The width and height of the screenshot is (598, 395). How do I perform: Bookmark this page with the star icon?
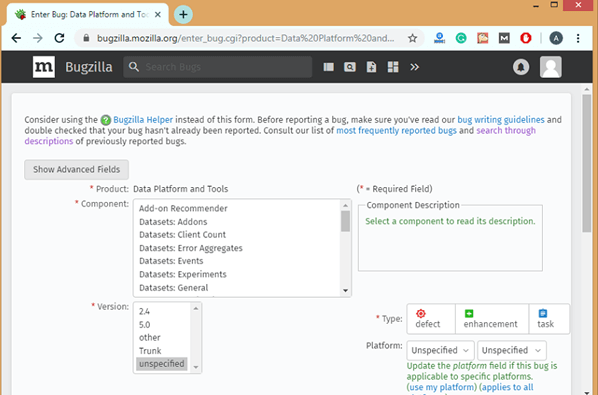coord(412,38)
